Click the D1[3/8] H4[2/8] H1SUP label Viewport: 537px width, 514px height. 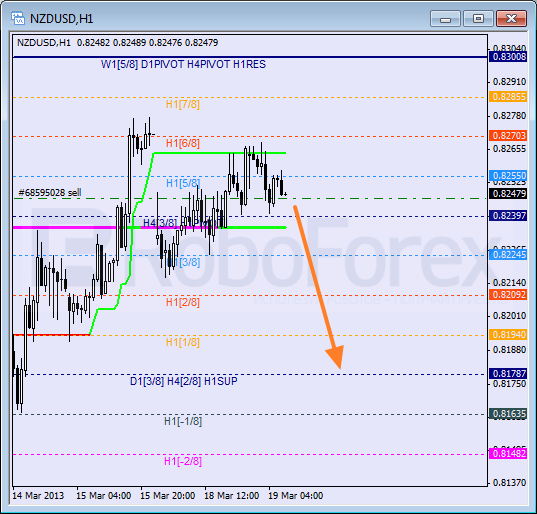[184, 381]
